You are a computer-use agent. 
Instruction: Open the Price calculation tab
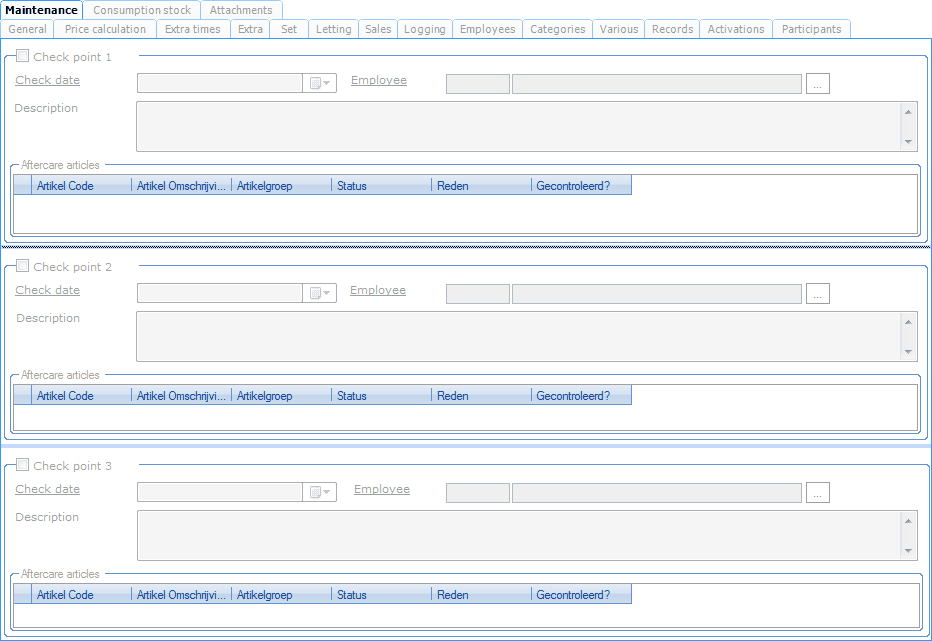point(105,29)
